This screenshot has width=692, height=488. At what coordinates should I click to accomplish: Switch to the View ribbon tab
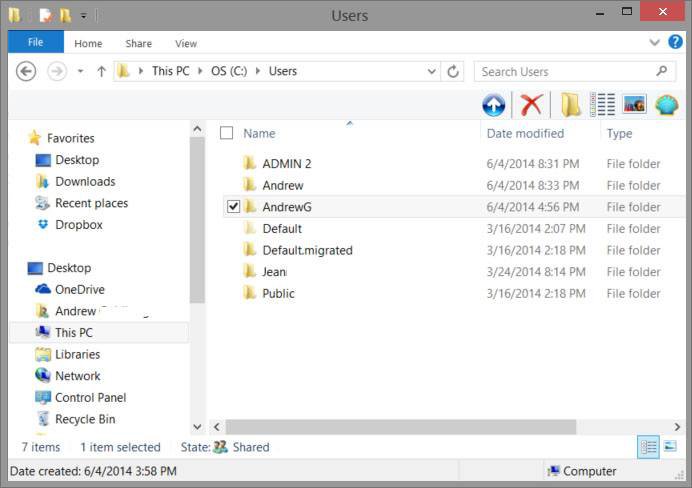pos(186,44)
